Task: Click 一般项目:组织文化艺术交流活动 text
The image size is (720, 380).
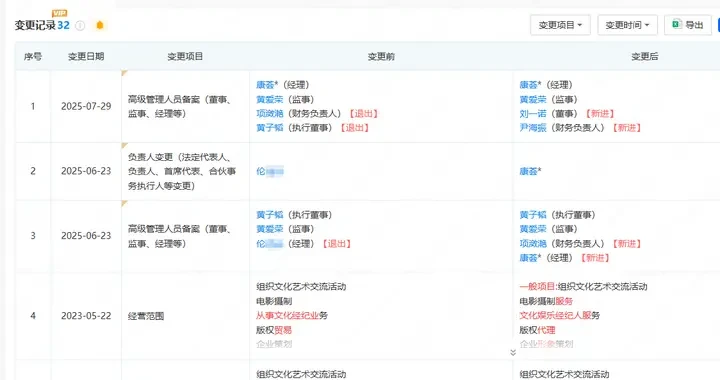Action: click(x=583, y=287)
